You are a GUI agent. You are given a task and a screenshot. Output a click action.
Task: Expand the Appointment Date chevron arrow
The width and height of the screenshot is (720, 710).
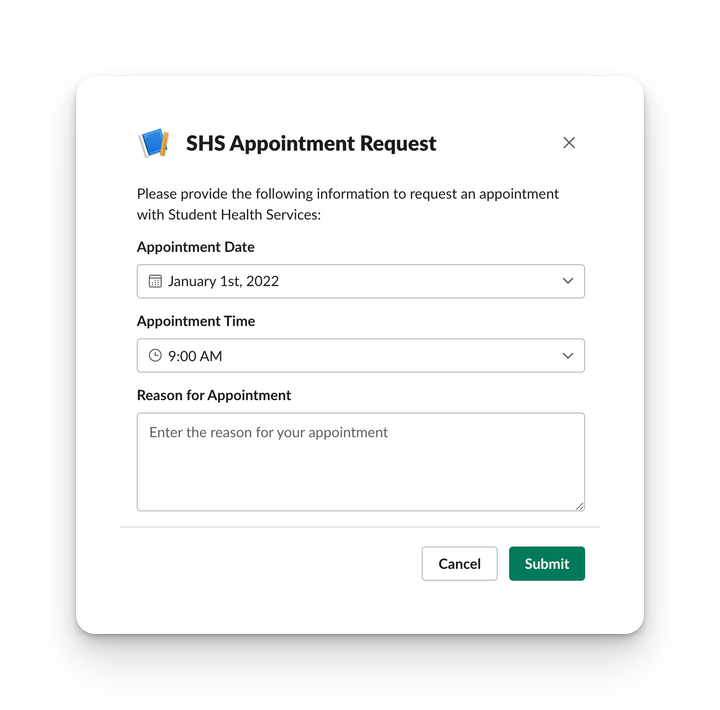(x=568, y=281)
